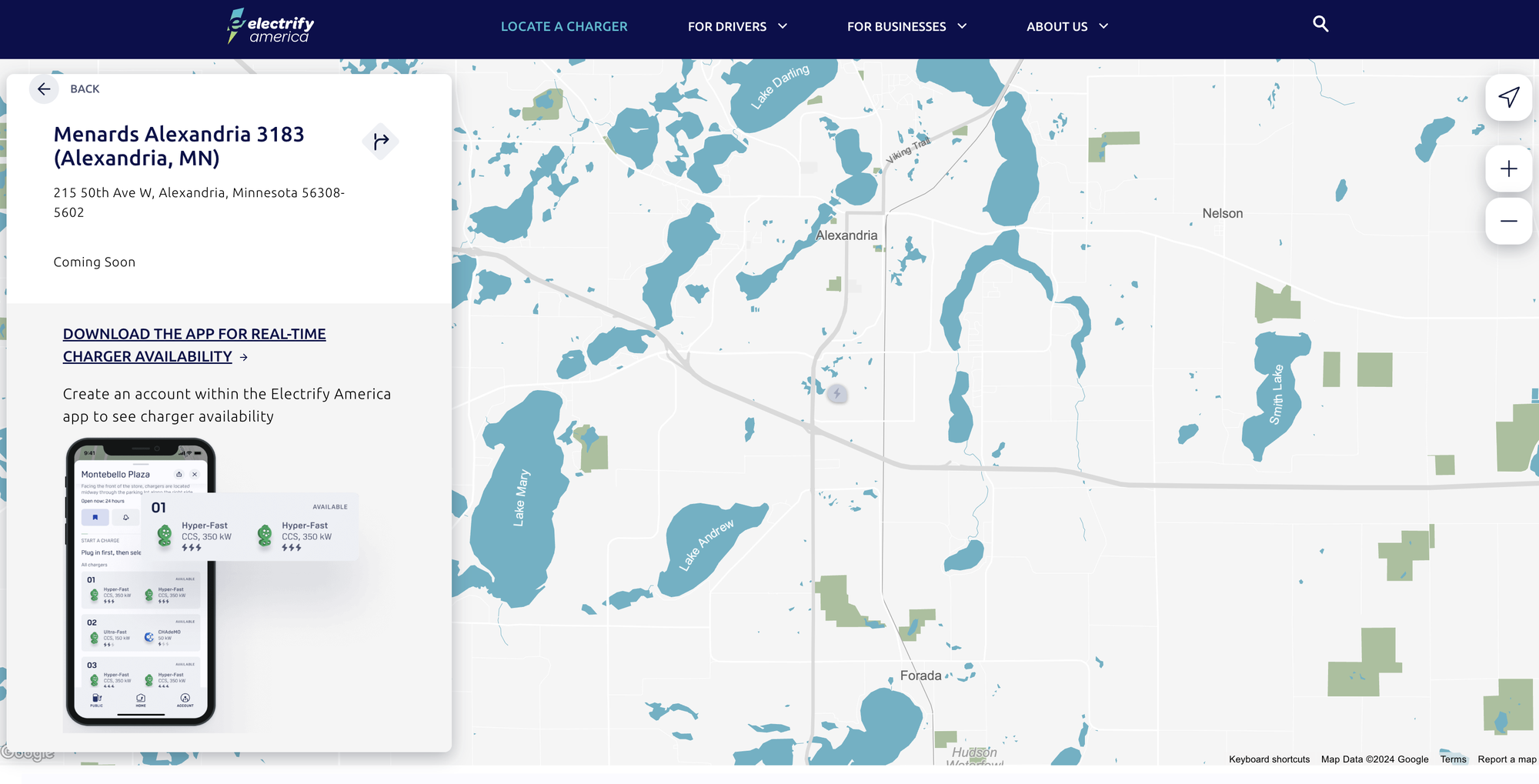Click the BACK label text
The image size is (1539, 784).
[x=85, y=89]
